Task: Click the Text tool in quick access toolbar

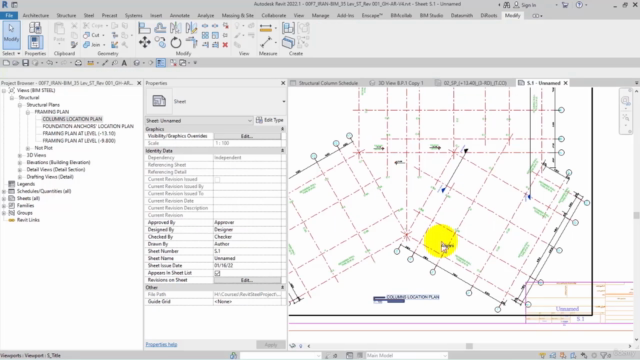Action: (x=124, y=63)
